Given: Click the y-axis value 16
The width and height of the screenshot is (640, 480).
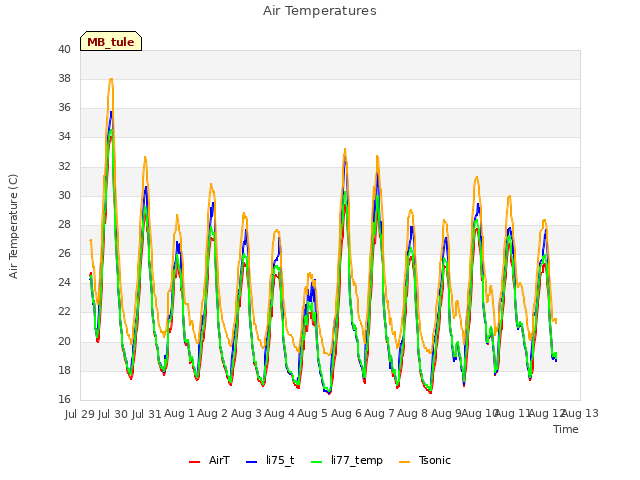Looking at the screenshot, I should click(64, 400).
